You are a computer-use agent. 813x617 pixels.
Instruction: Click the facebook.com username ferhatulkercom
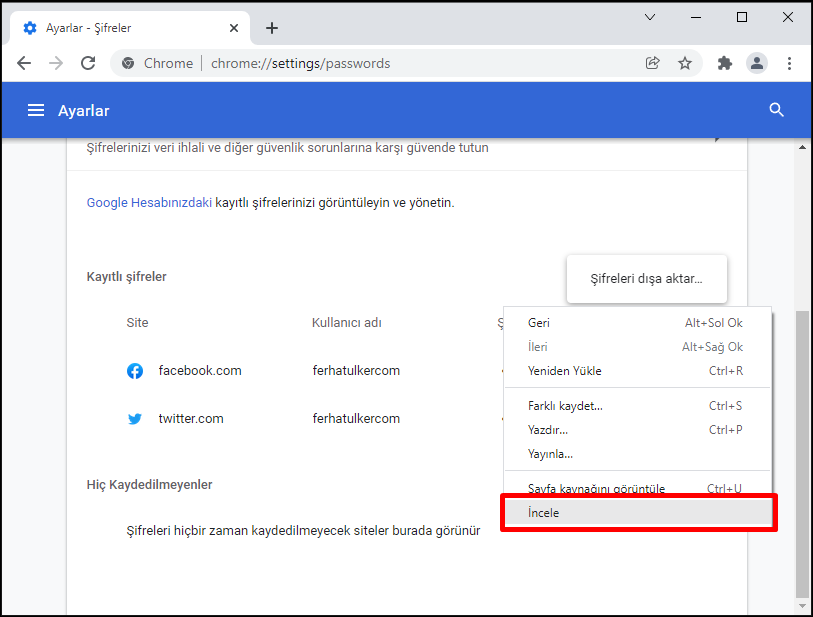pos(356,371)
